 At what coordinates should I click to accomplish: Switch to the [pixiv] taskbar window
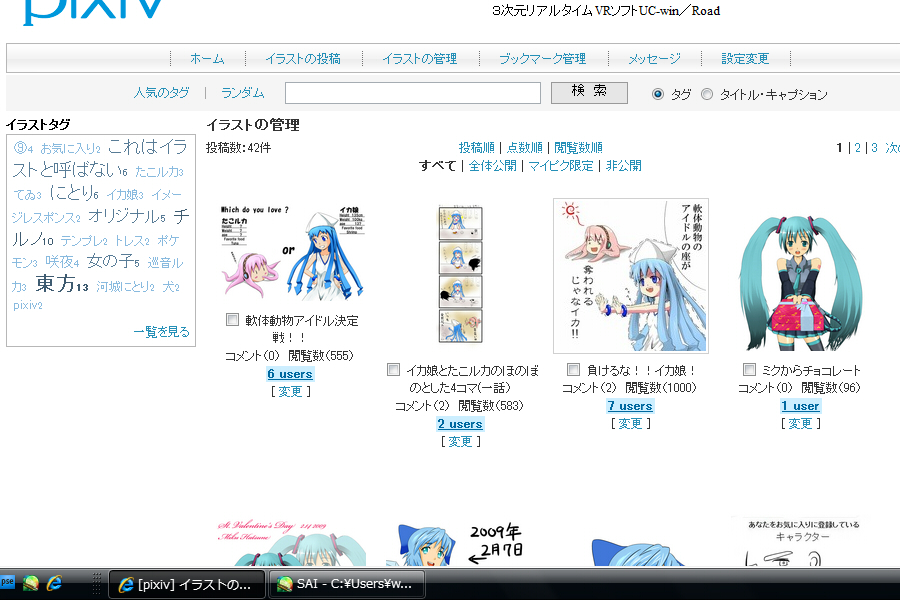[187, 584]
